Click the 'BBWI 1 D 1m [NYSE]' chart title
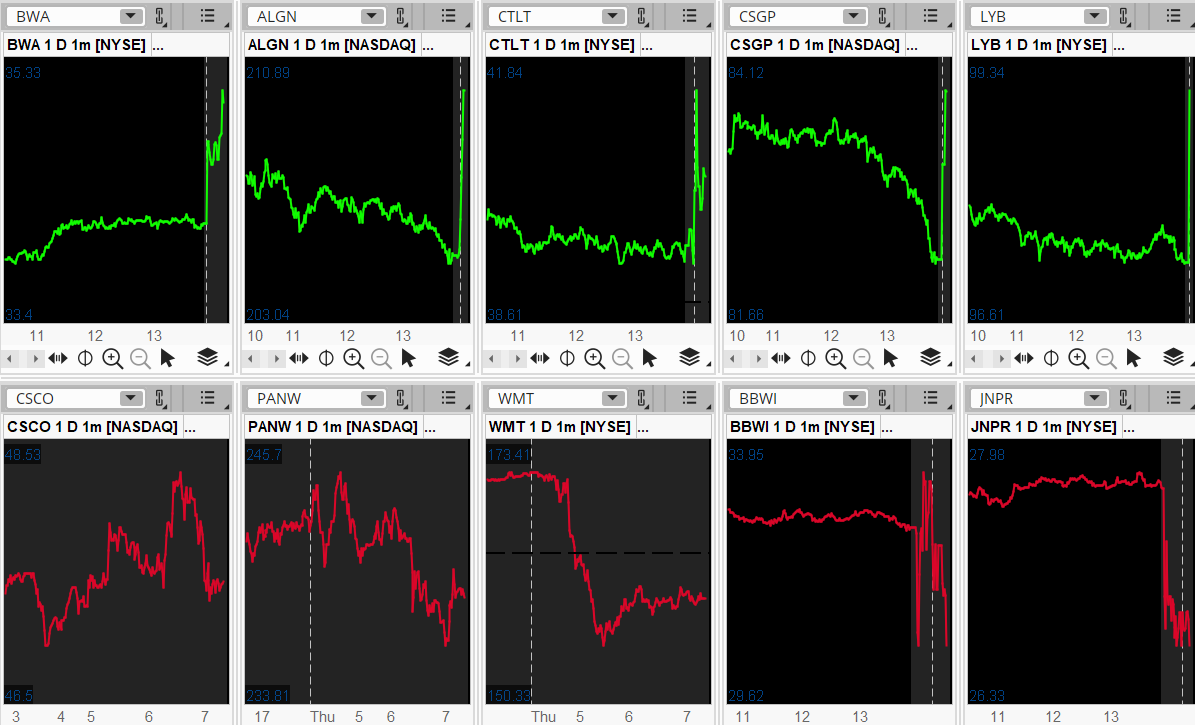 click(802, 427)
